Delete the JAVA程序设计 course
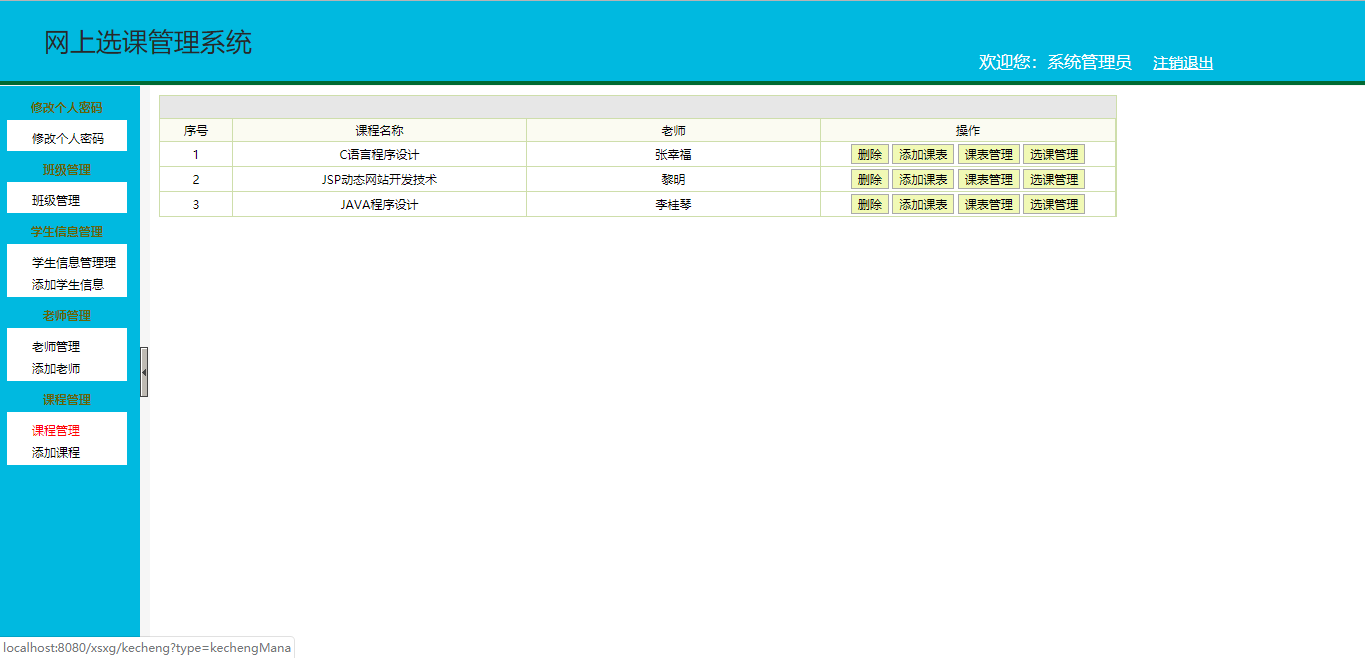The height and width of the screenshot is (658, 1365). coord(870,204)
